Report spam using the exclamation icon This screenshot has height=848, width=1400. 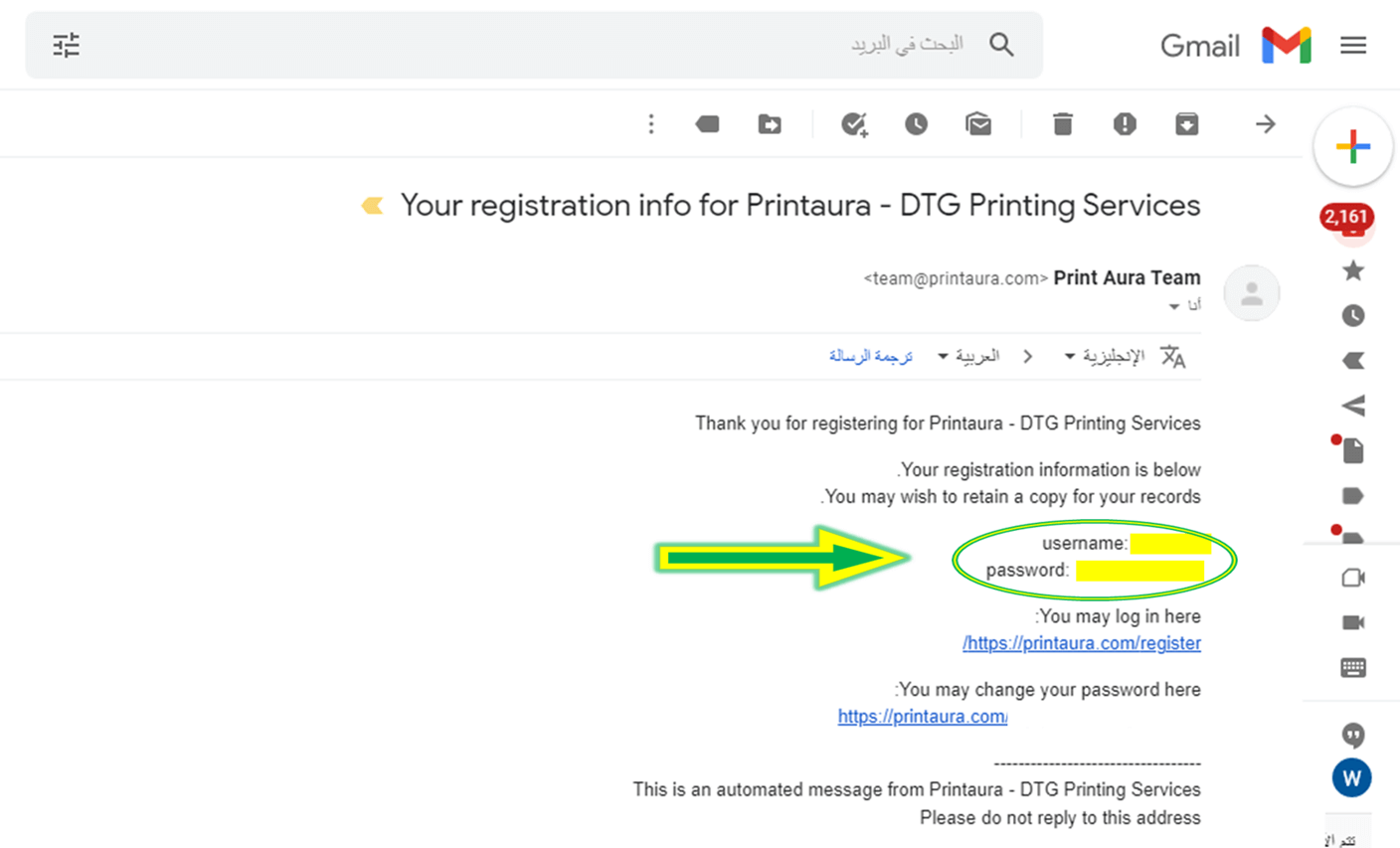pos(1125,124)
